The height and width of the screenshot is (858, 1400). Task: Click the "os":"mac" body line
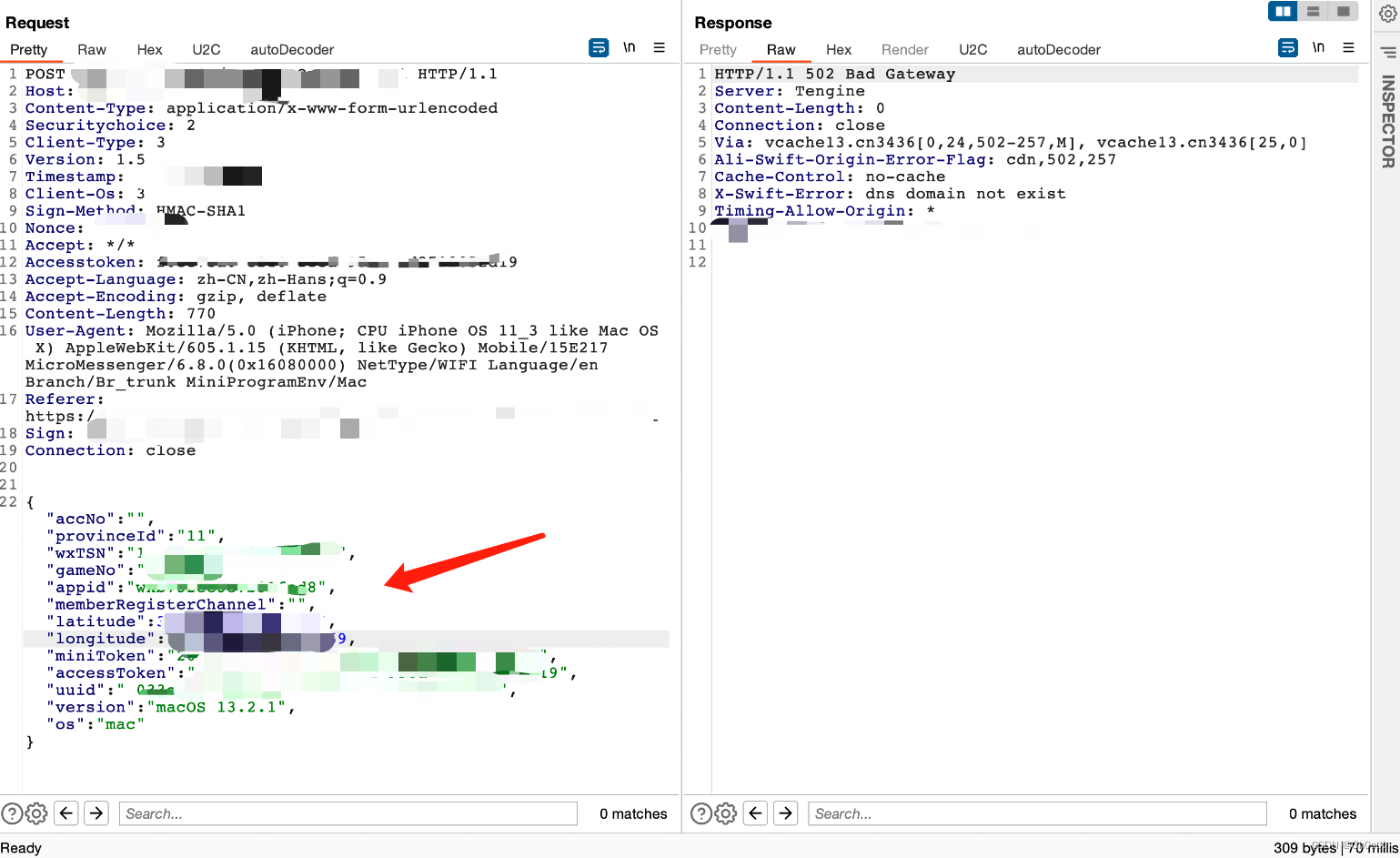(96, 724)
